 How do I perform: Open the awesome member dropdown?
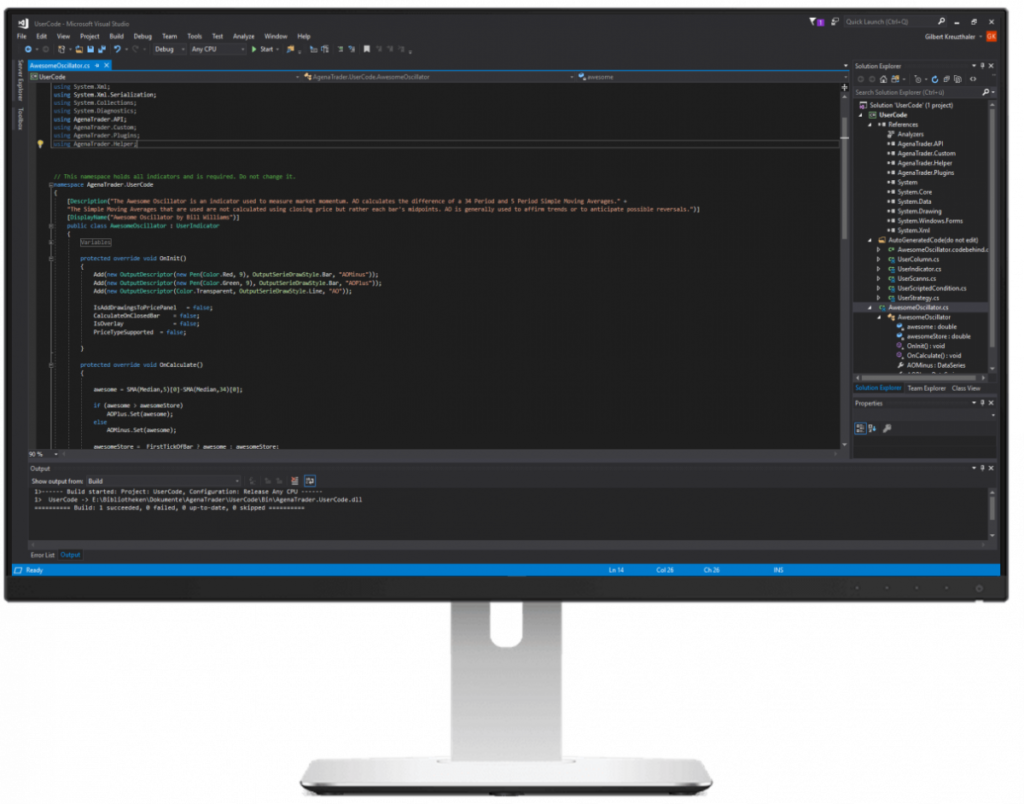[x=712, y=77]
